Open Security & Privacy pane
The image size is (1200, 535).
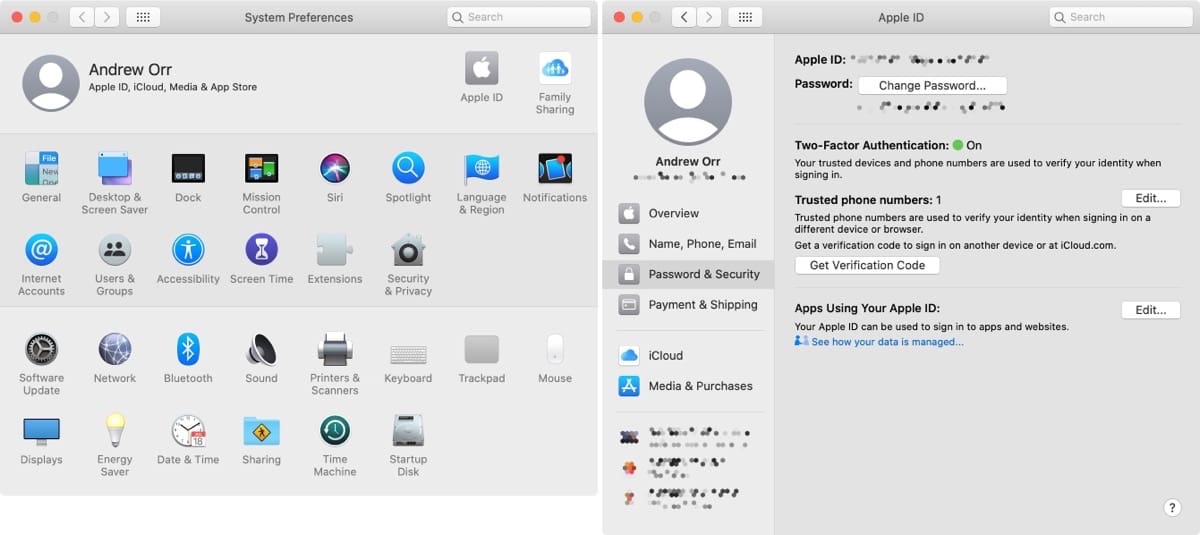408,264
